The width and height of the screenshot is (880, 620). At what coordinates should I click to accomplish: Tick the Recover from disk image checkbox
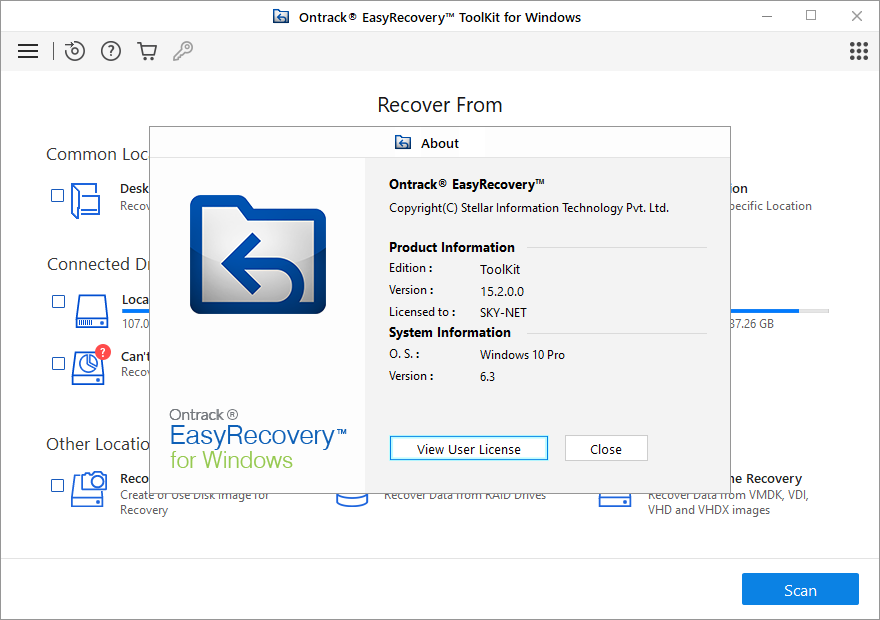[x=57, y=485]
